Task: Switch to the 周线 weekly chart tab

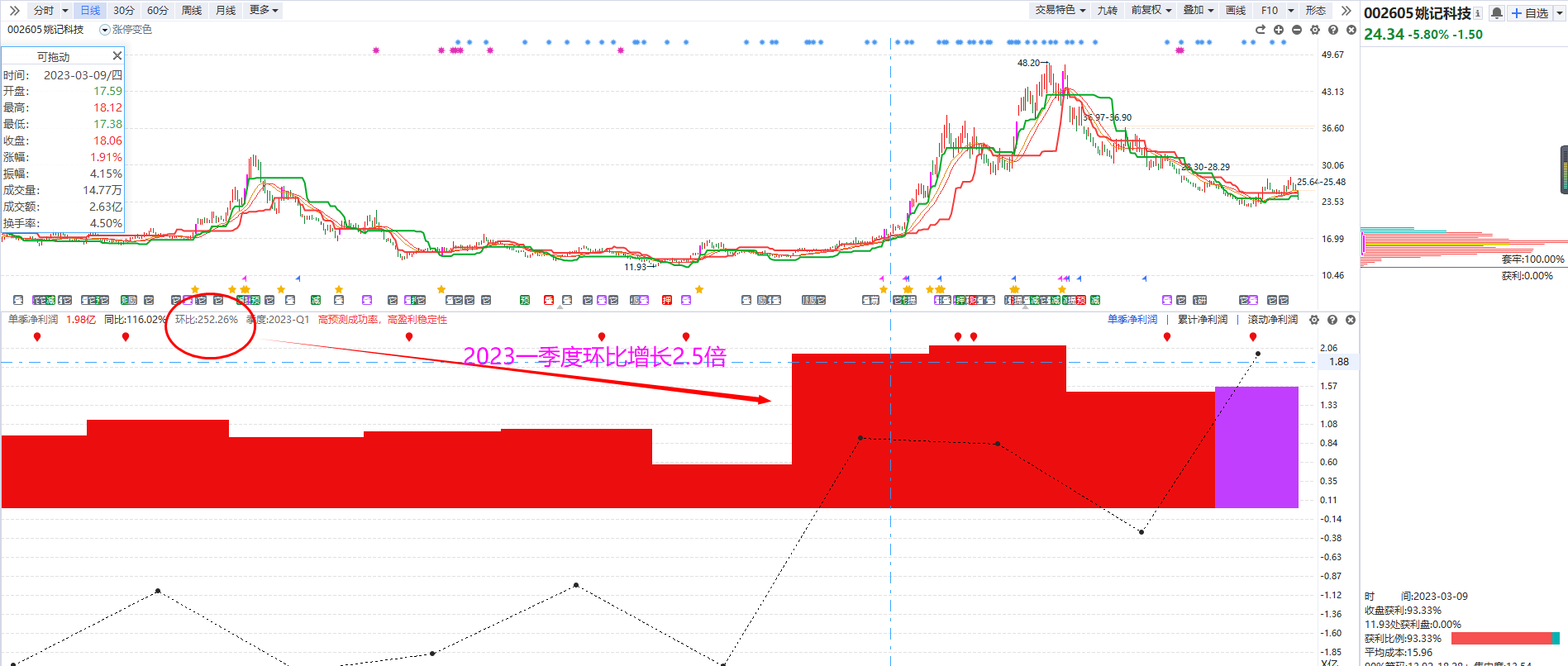Action: coord(192,10)
